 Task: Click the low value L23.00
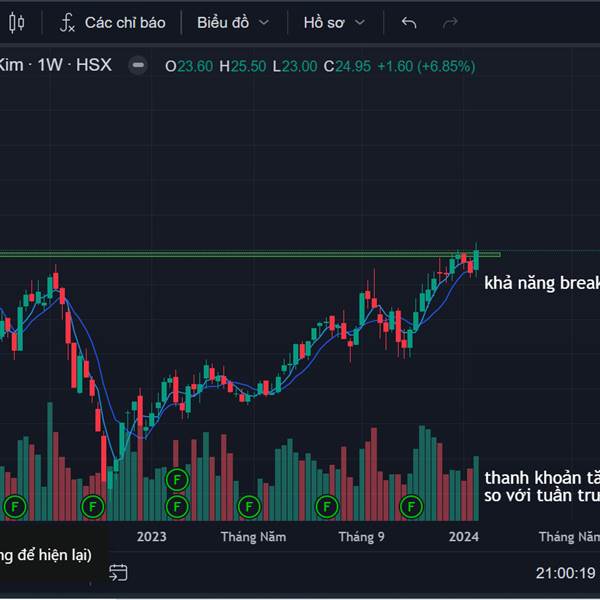click(295, 66)
